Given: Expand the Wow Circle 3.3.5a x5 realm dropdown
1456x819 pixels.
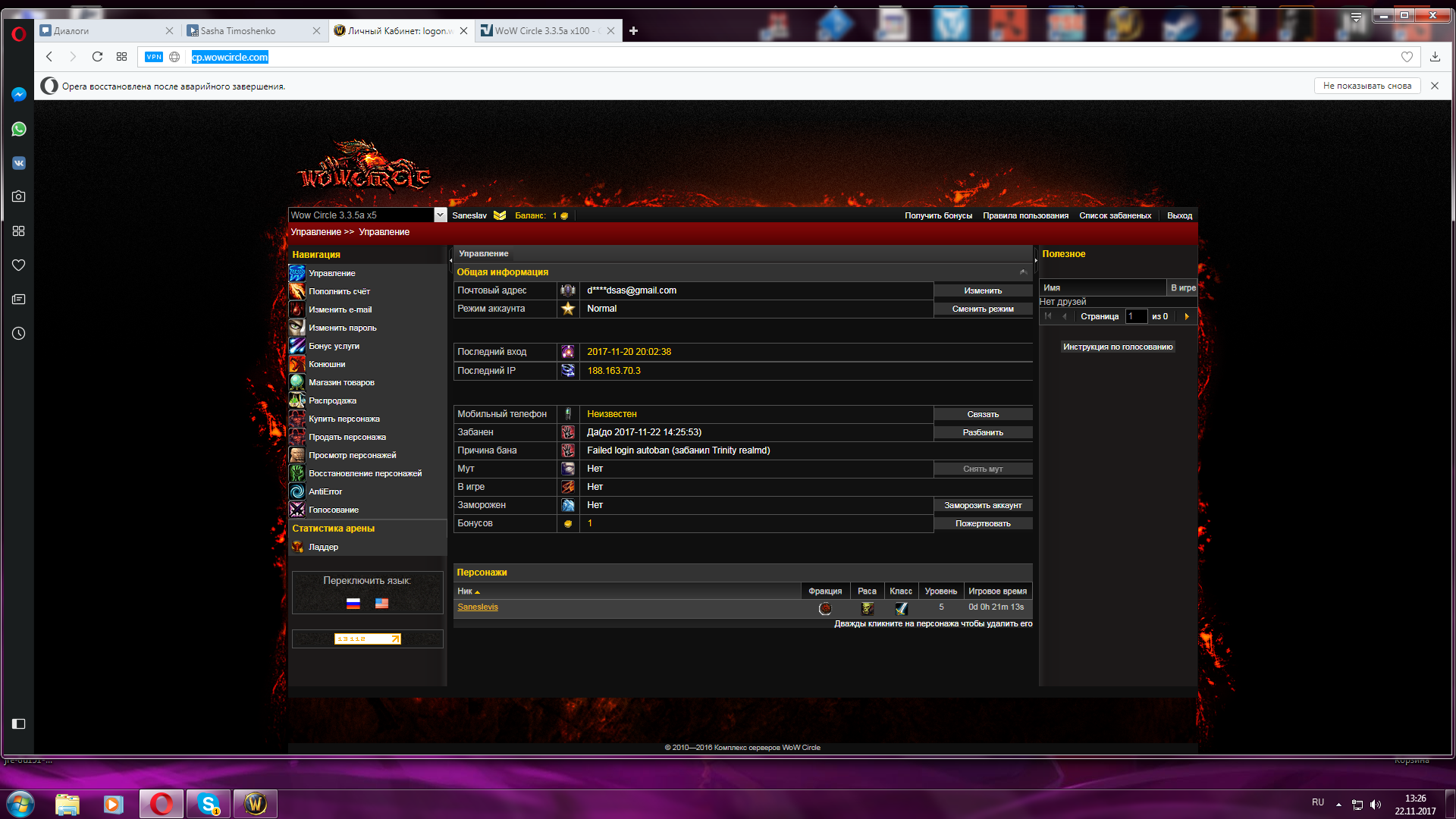Looking at the screenshot, I should [x=440, y=215].
